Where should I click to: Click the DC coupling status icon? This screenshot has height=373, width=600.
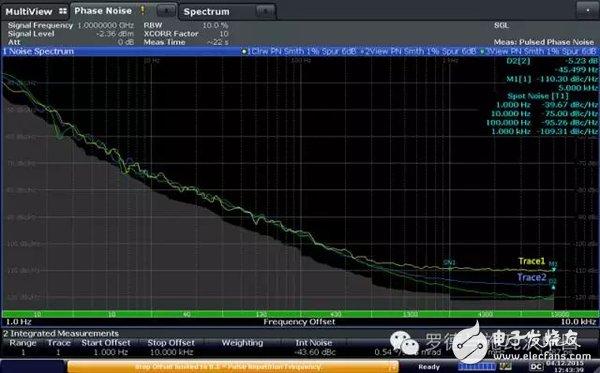pos(536,367)
